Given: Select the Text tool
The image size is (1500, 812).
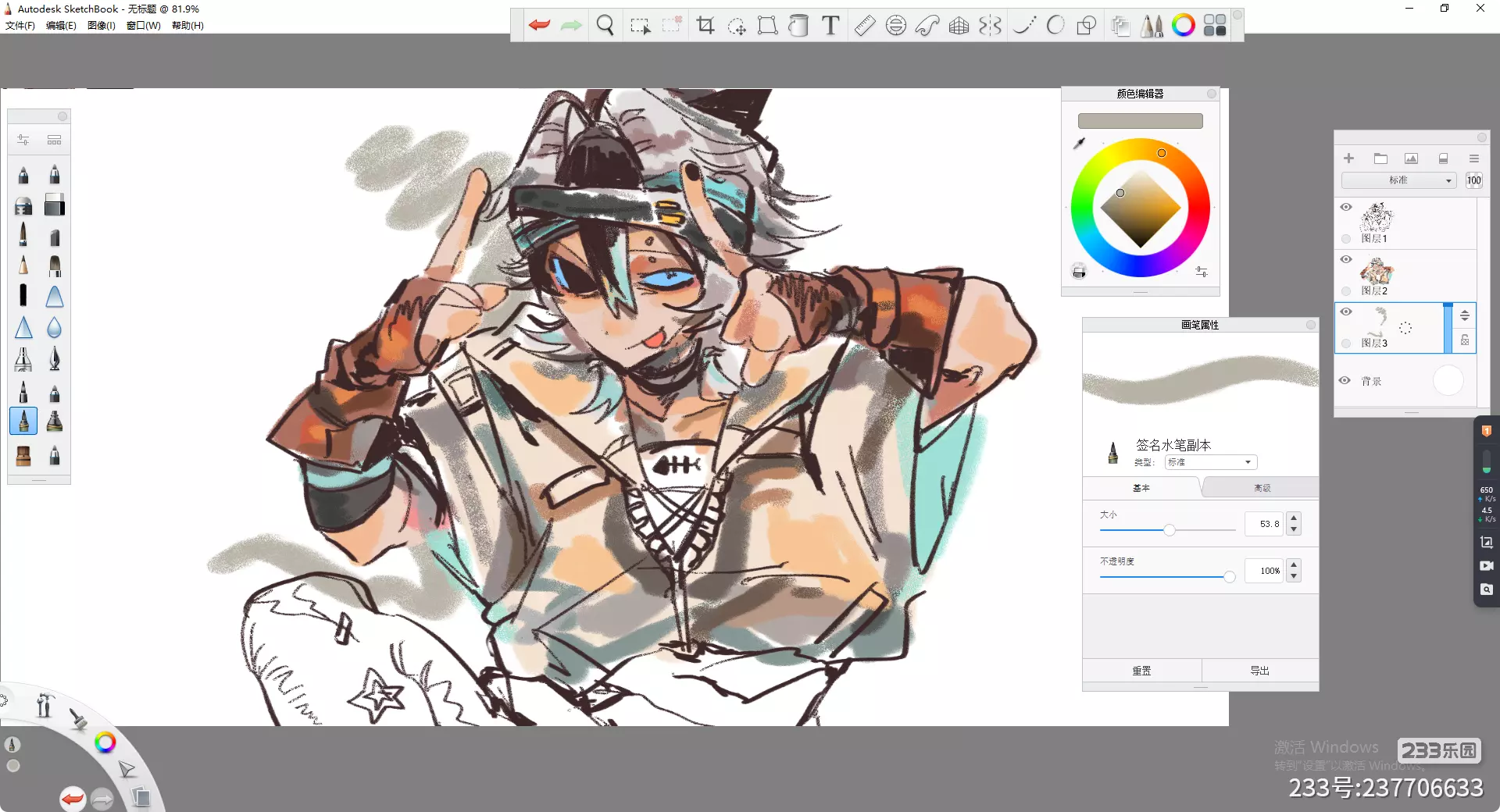Looking at the screenshot, I should click(830, 26).
